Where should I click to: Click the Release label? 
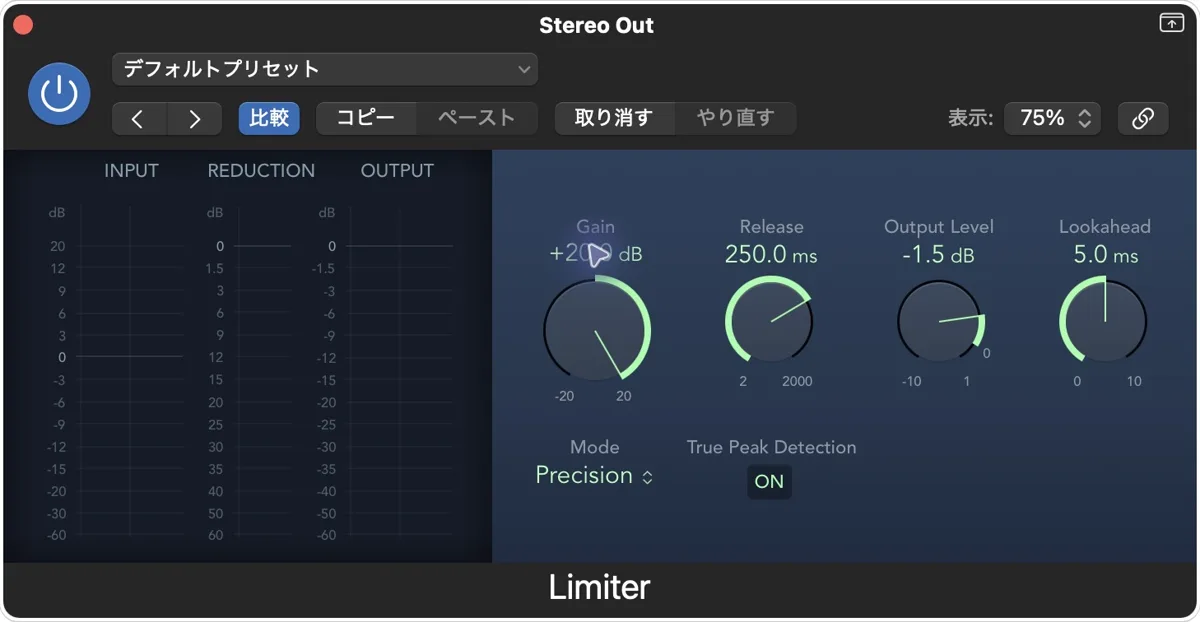(x=771, y=227)
